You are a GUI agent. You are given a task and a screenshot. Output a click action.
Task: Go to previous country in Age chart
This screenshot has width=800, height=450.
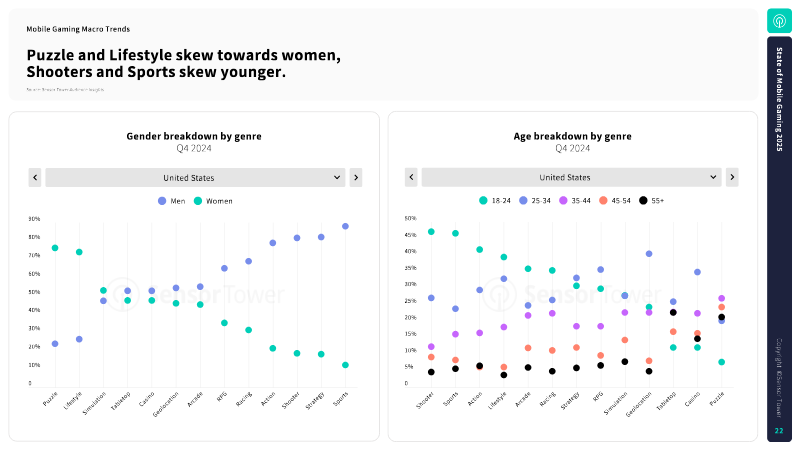[x=411, y=177]
